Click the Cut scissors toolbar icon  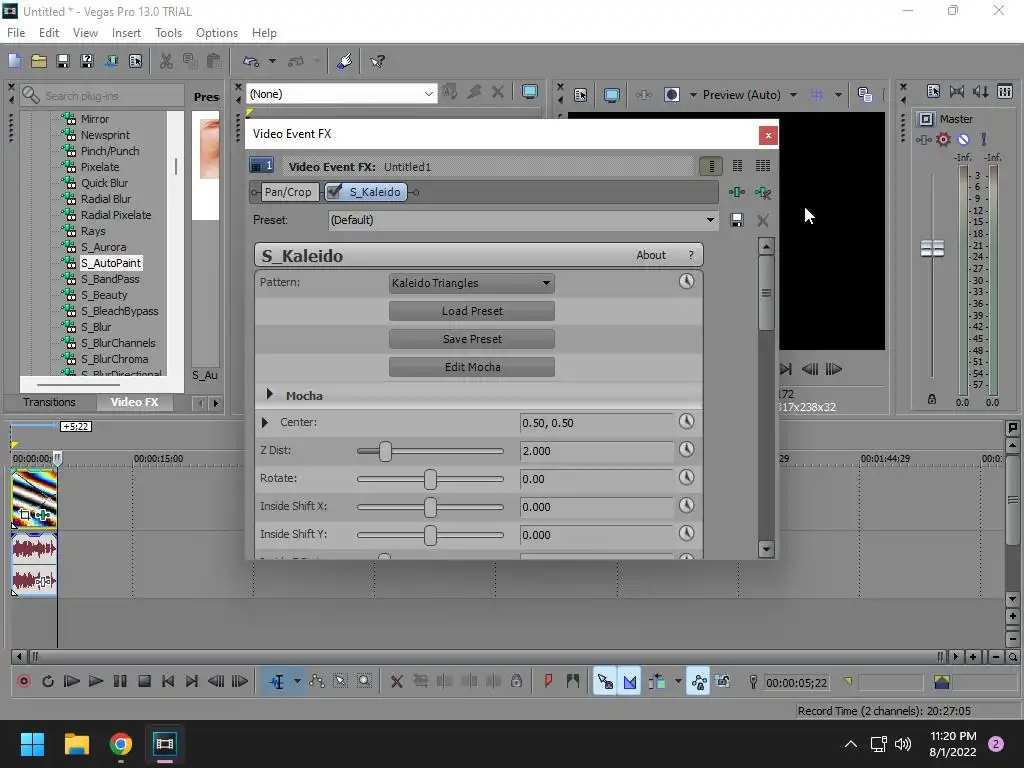pos(166,61)
